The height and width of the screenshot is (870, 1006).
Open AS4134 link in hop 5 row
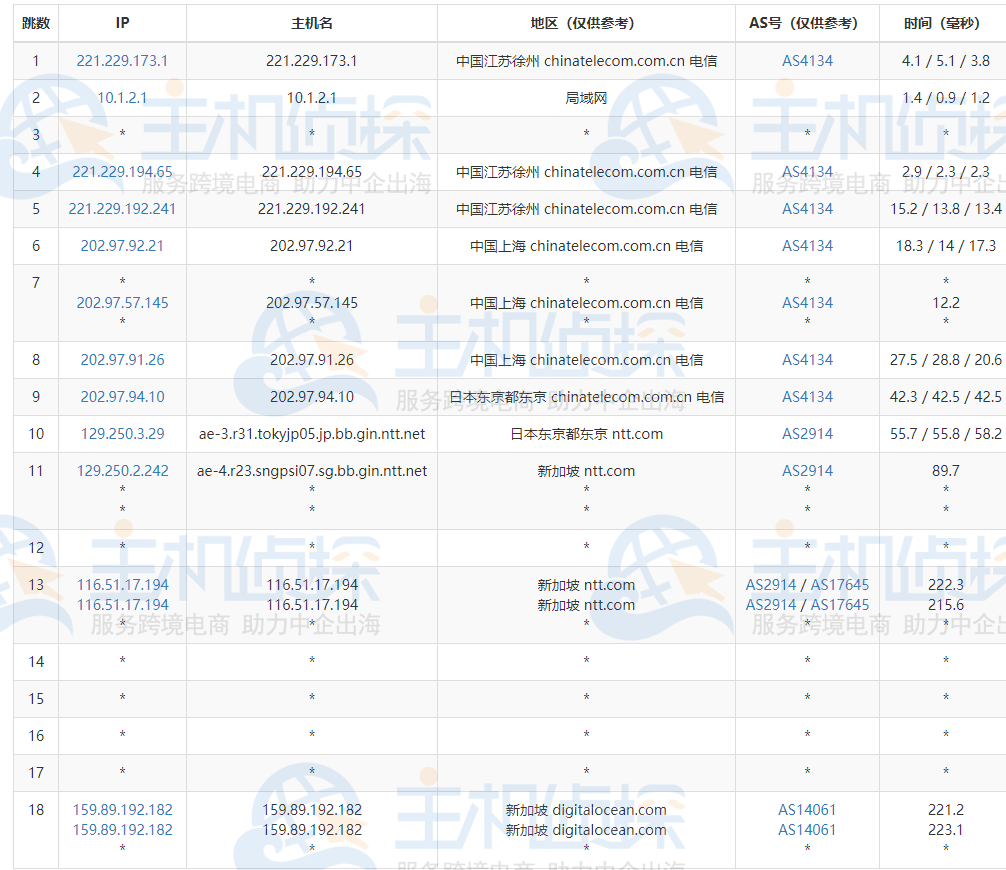[807, 209]
